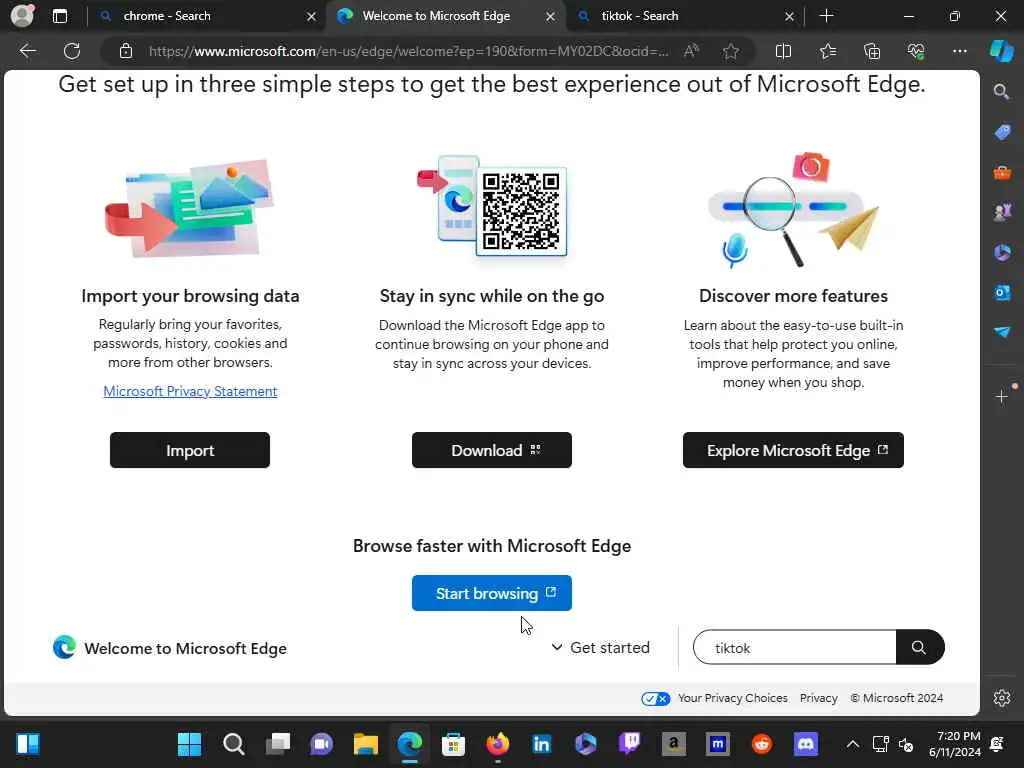
Task: Open File Explorer from taskbar
Action: click(x=366, y=744)
